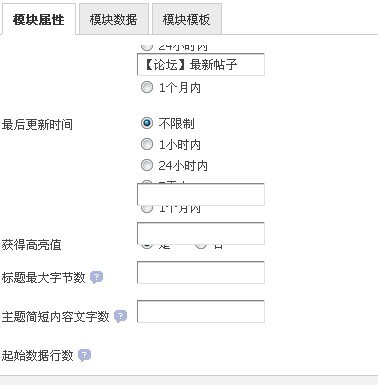Click the 最后更新时间 label

coord(37,125)
